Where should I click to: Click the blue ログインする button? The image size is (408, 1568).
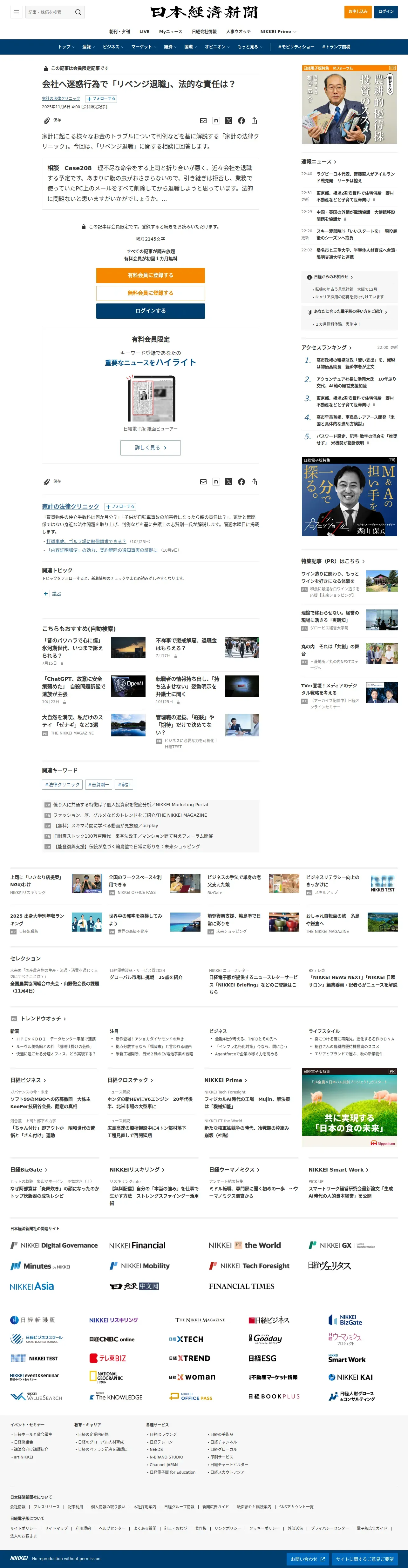150,310
